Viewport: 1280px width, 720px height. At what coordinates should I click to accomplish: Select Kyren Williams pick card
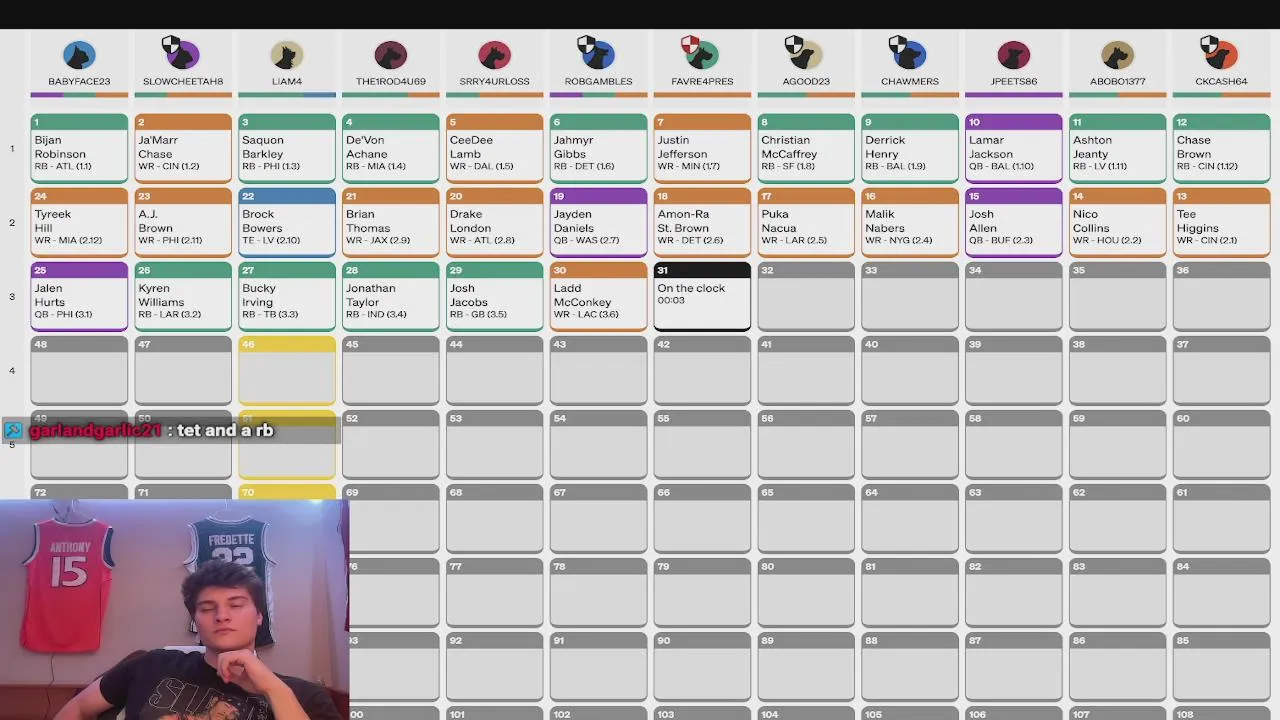pyautogui.click(x=183, y=296)
